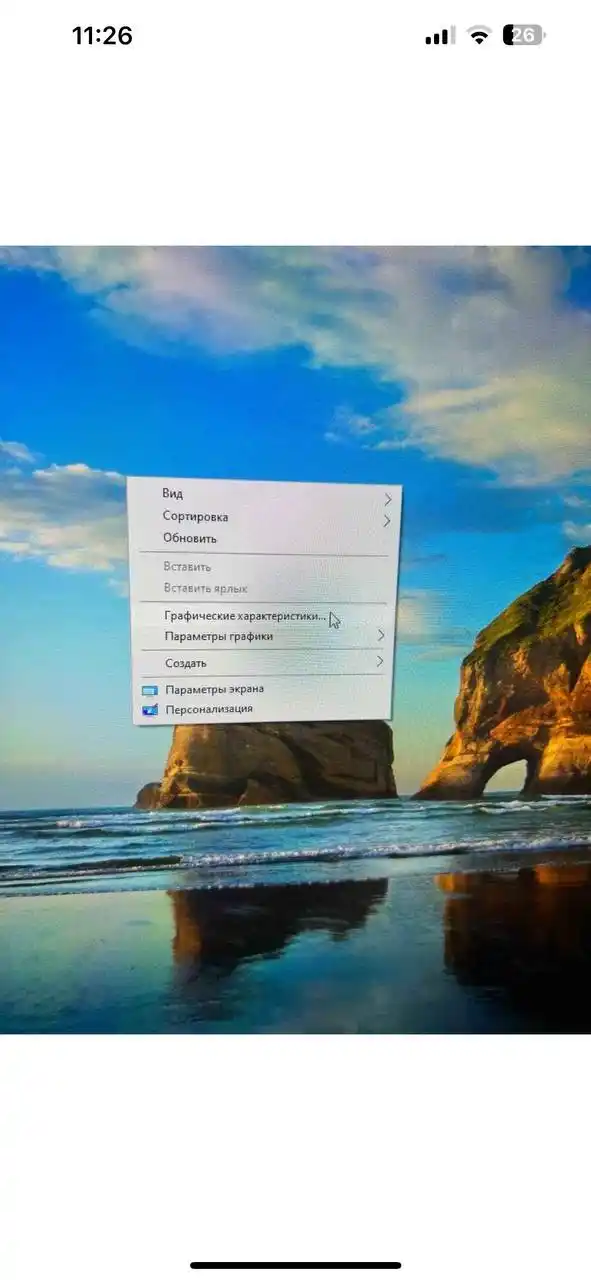Open Графические характеристики... item
The image size is (591, 1280).
pos(245,616)
